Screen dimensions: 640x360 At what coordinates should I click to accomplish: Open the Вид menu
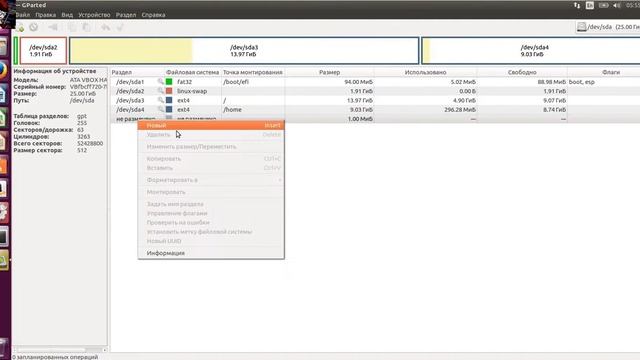coord(67,15)
